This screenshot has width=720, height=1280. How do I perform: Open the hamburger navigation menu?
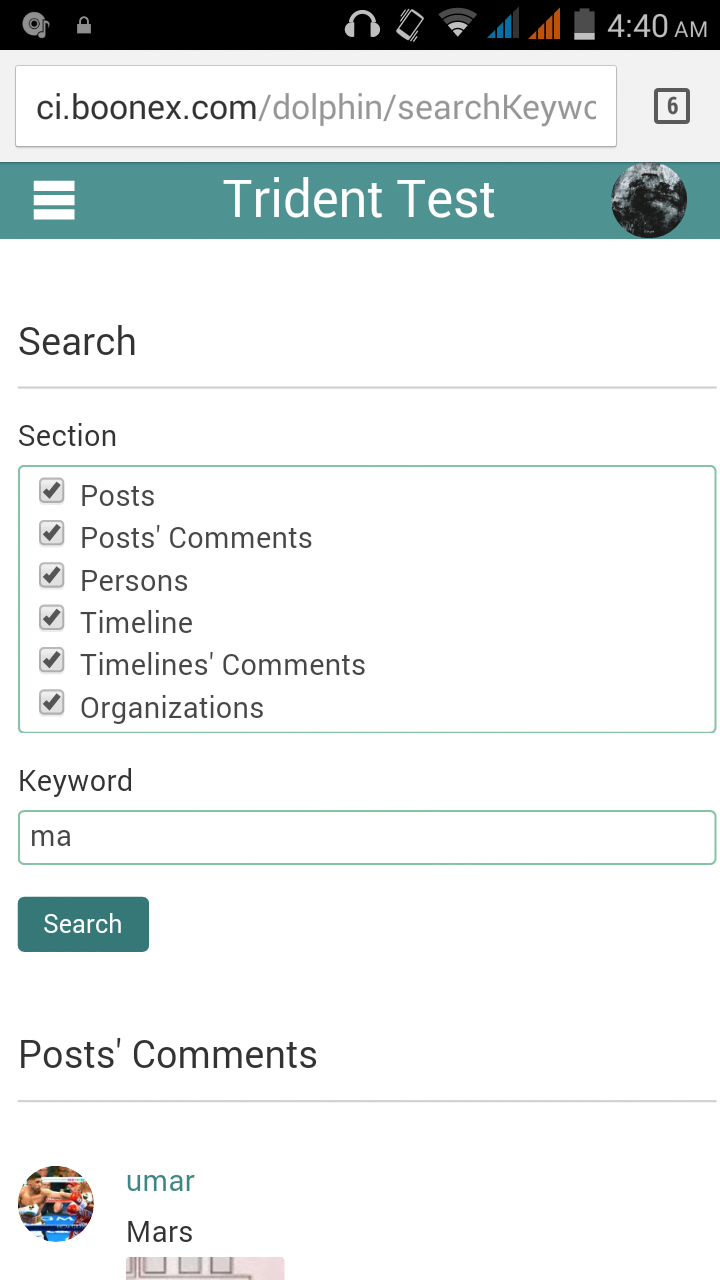(x=54, y=200)
